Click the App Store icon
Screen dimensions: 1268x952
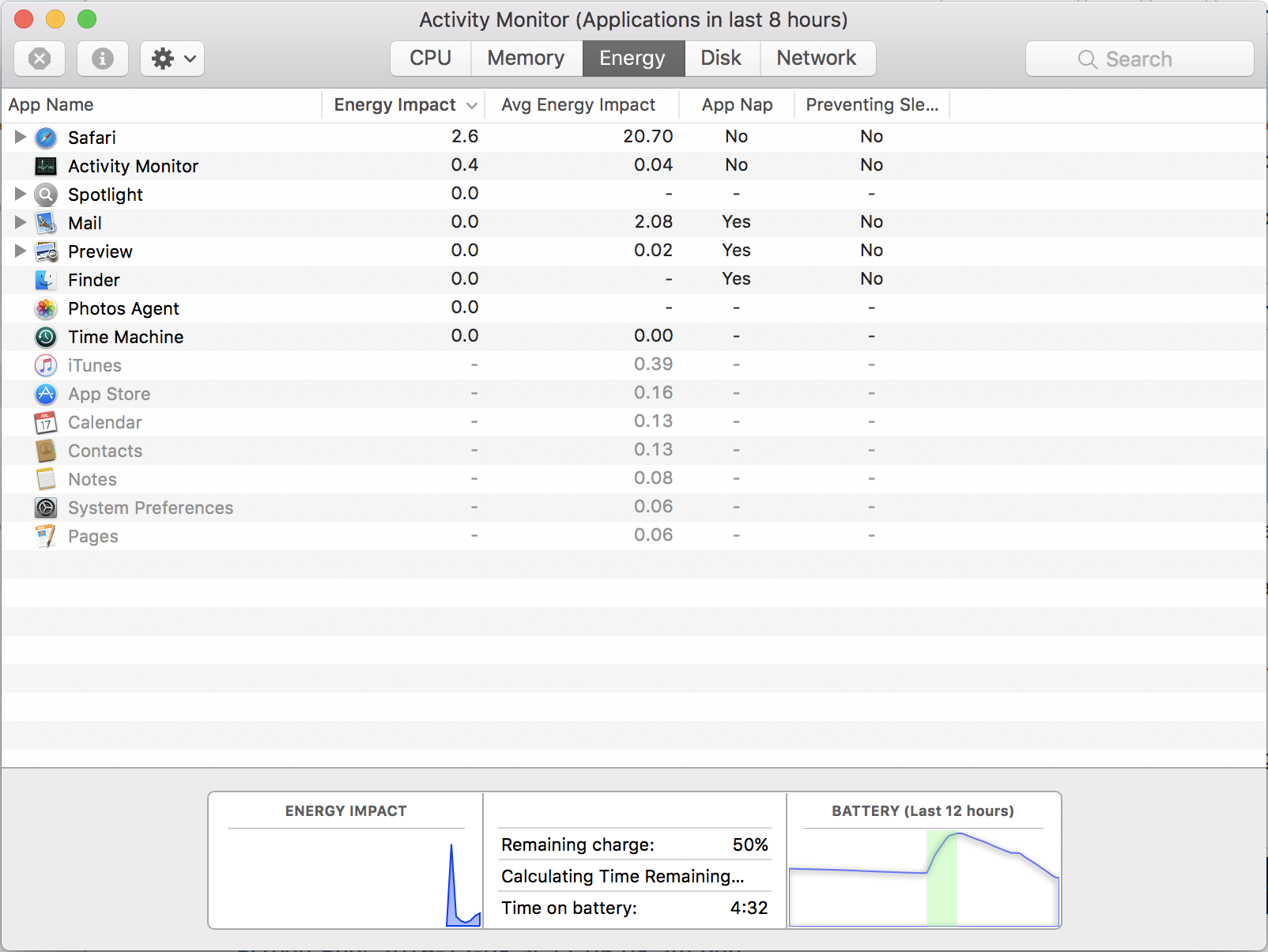[46, 394]
